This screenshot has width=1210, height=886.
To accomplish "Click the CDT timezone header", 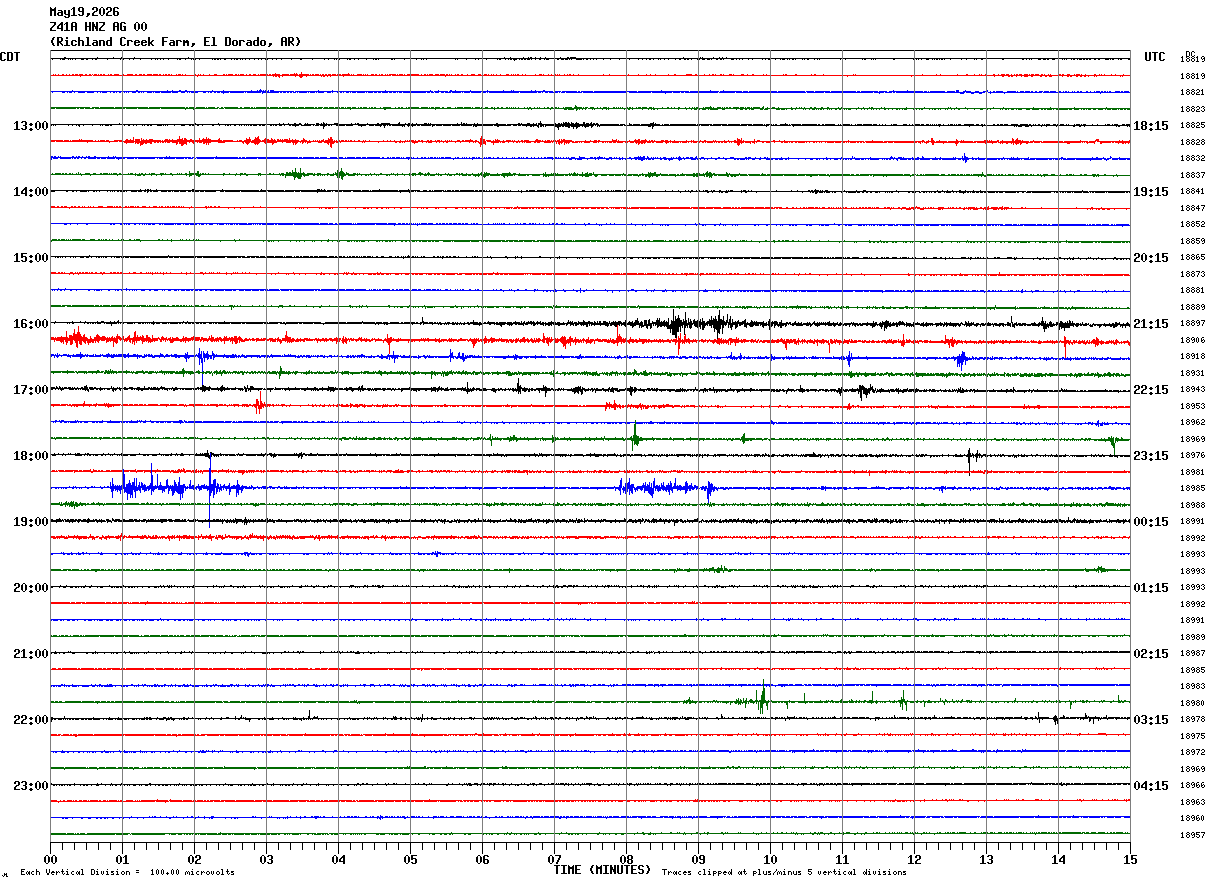I will click(x=10, y=57).
